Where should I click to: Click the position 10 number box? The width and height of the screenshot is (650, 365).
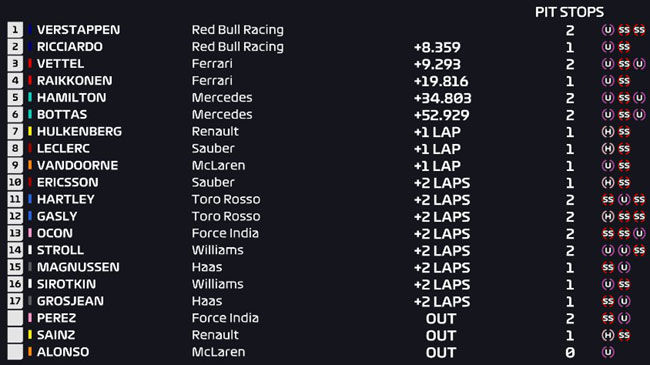15,182
